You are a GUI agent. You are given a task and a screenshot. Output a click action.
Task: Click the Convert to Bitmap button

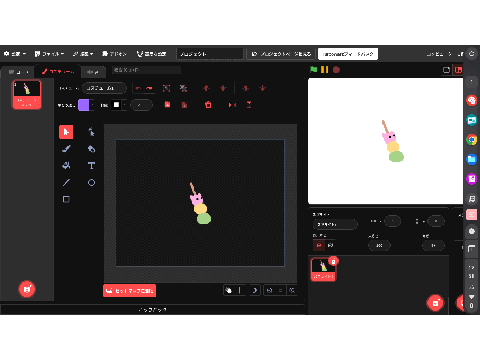pos(129,291)
